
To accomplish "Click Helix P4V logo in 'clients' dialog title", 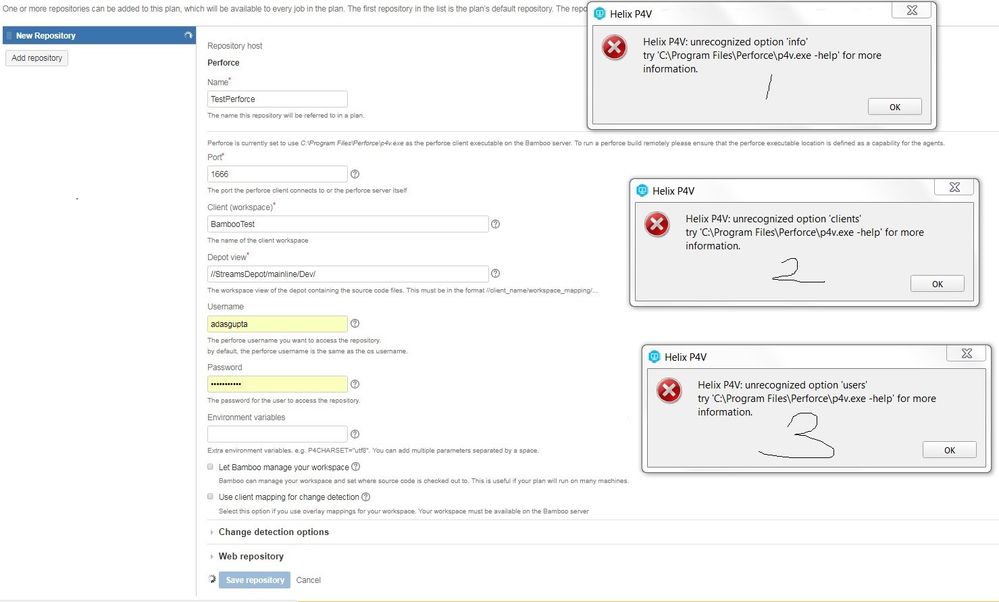I will [642, 190].
